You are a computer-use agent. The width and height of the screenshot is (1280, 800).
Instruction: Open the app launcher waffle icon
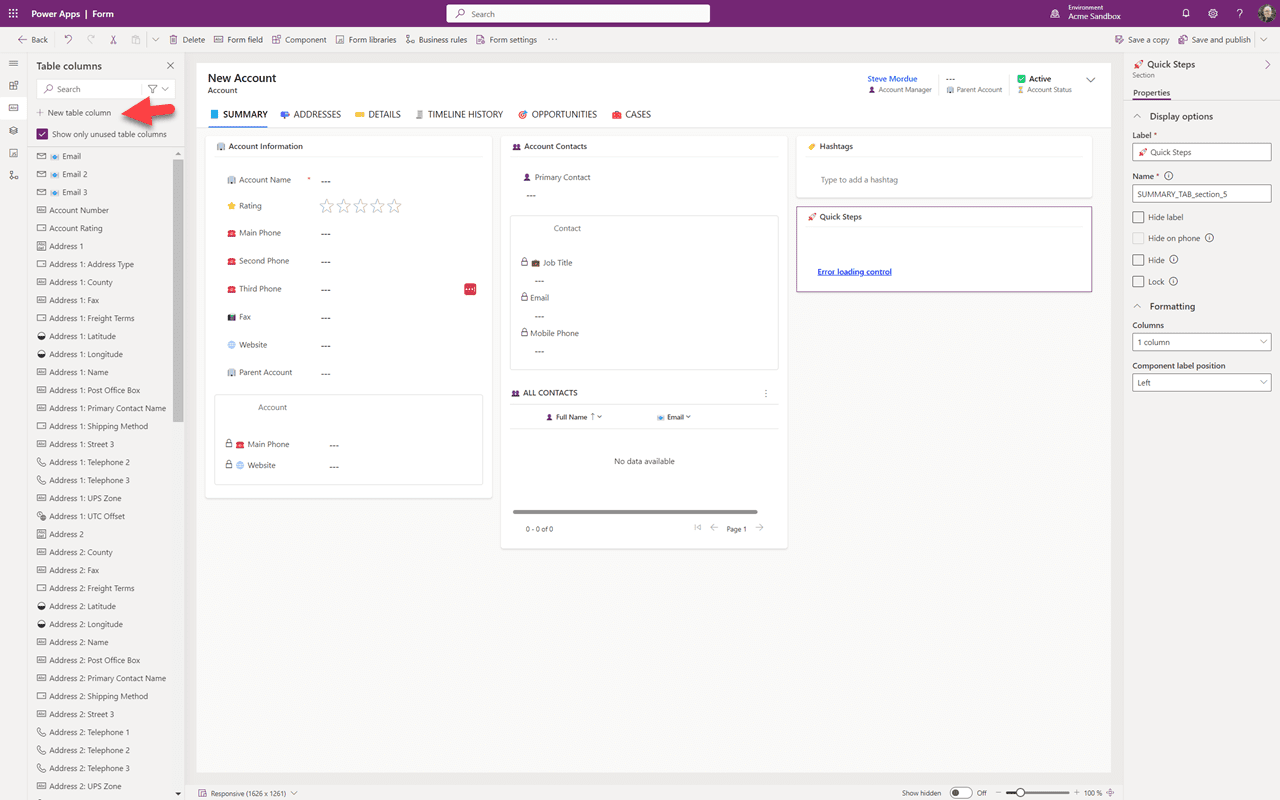coord(13,14)
